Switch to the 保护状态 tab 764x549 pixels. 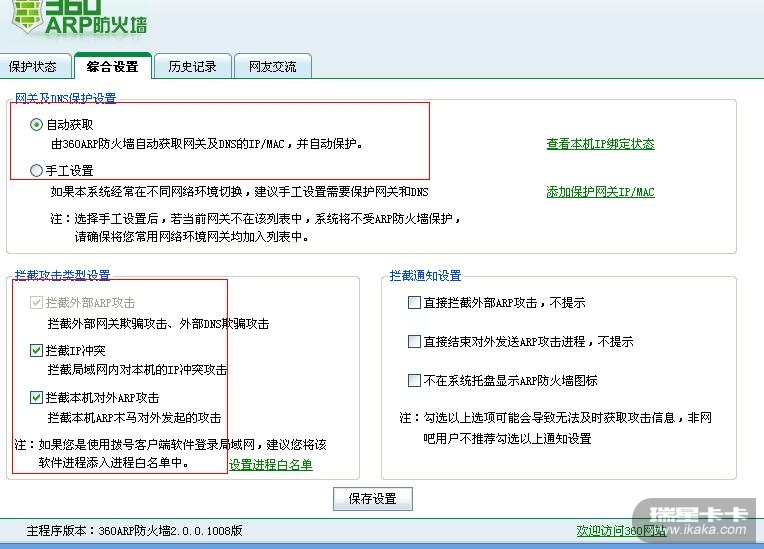point(33,66)
